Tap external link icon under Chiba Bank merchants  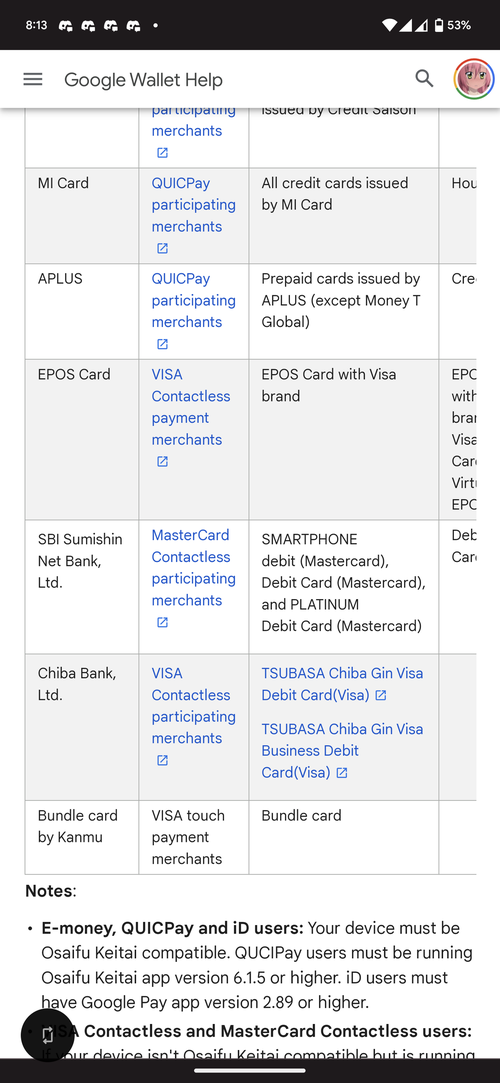point(162,760)
